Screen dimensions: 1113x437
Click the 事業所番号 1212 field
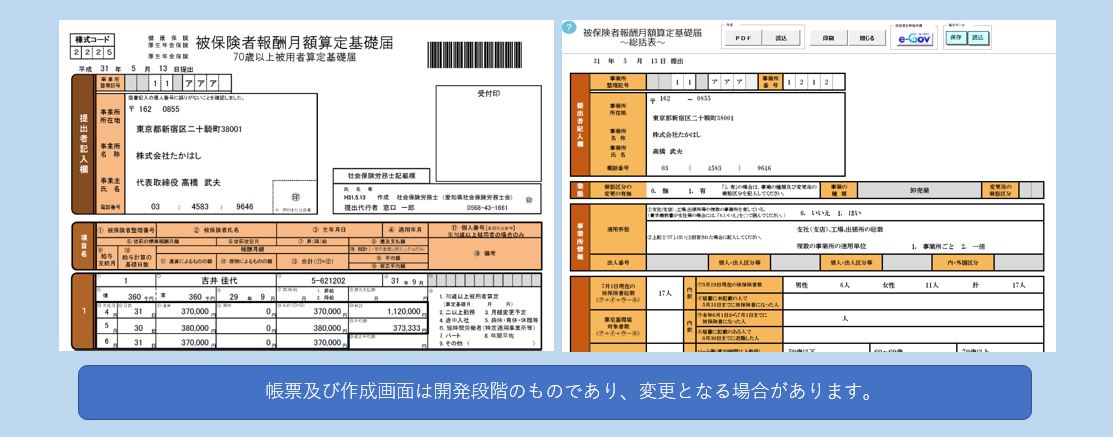pos(813,82)
